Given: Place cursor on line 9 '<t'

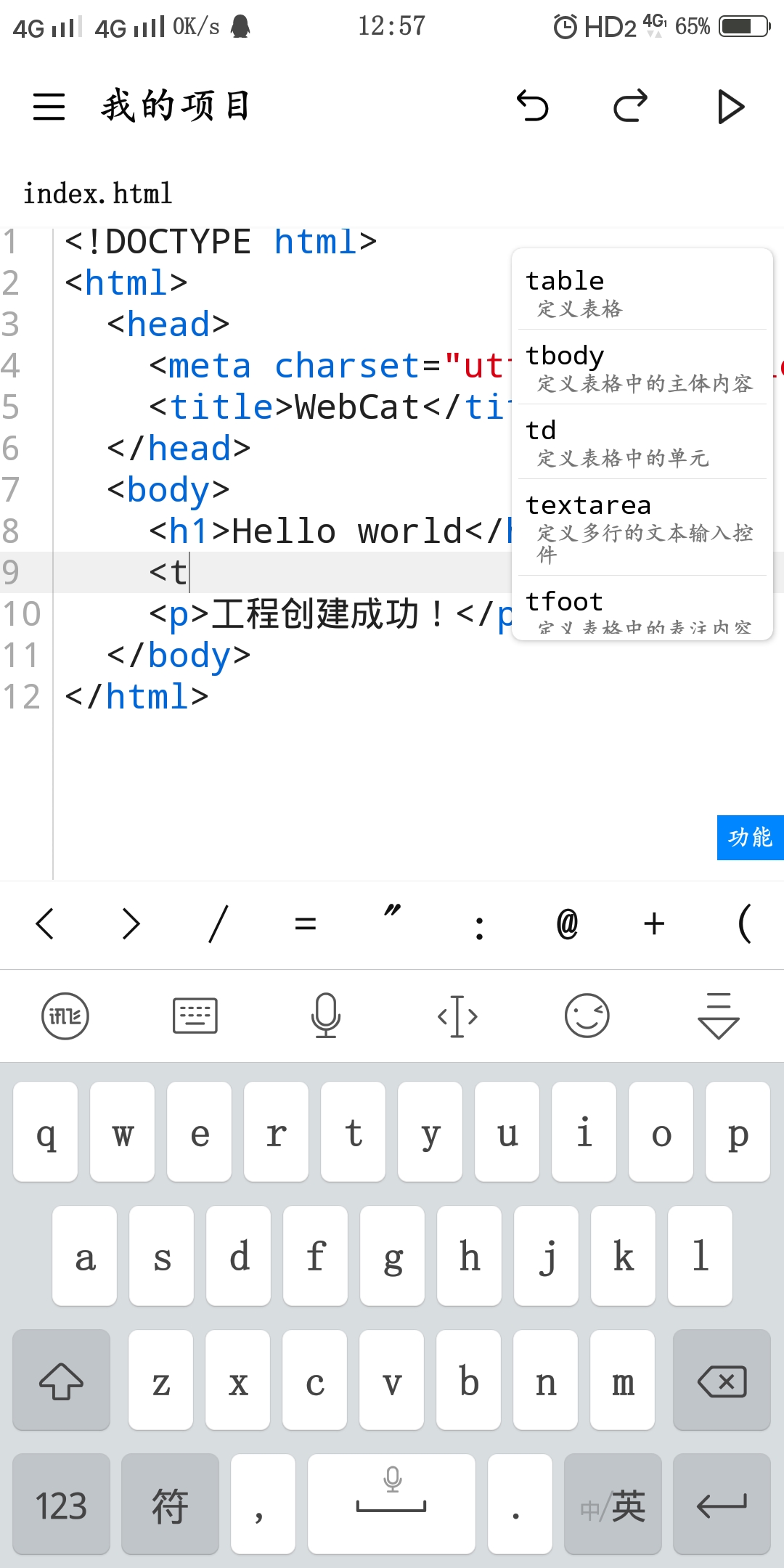Looking at the screenshot, I should tap(169, 572).
